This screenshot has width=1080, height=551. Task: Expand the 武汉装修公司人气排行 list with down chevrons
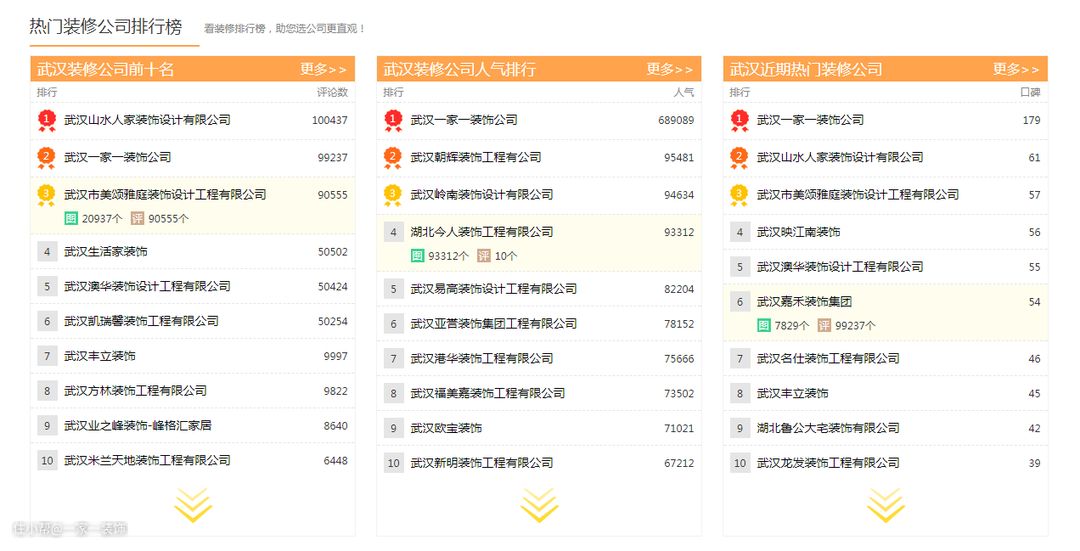pos(539,505)
